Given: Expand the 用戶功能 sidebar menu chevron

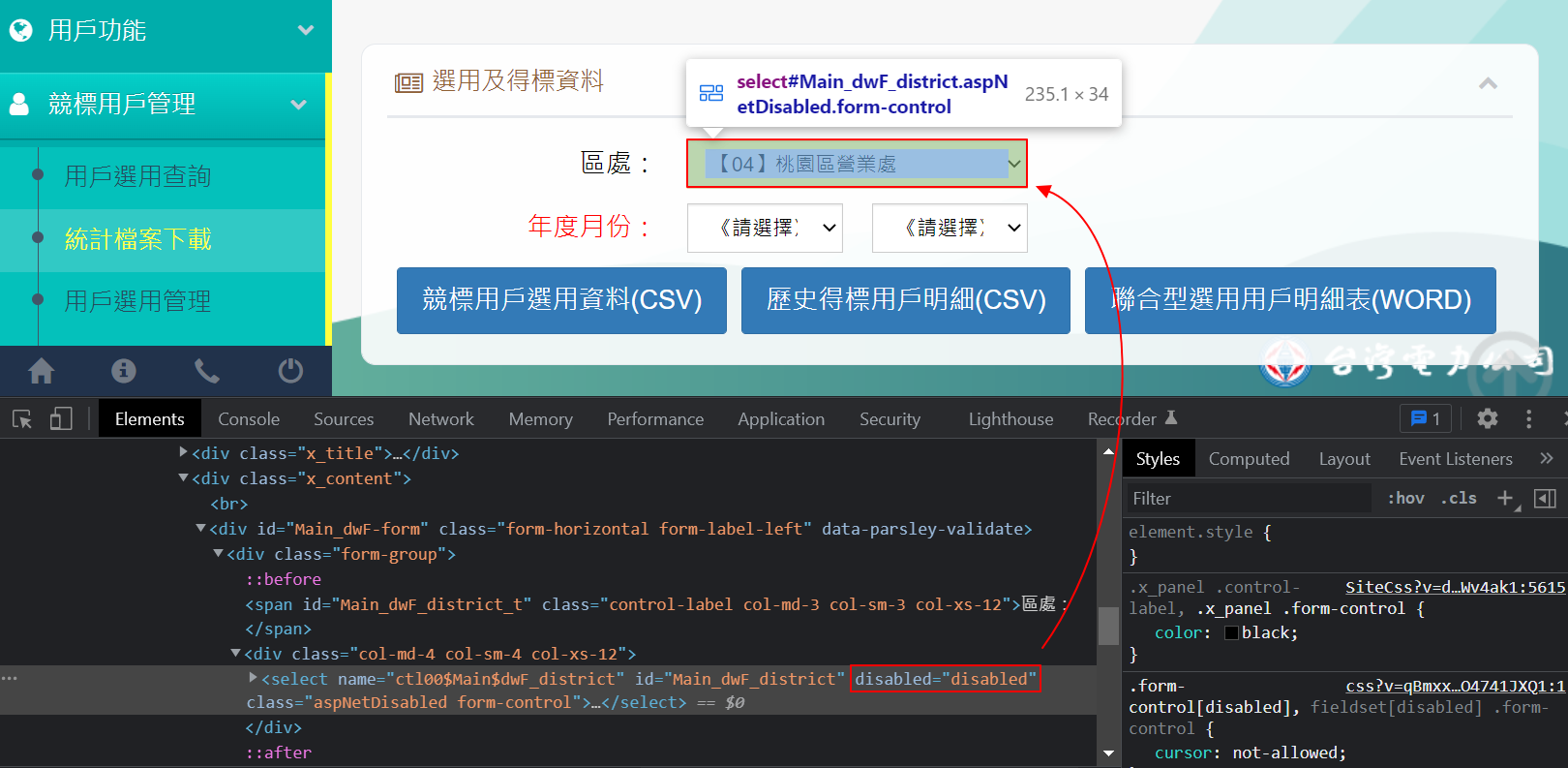Looking at the screenshot, I should click(306, 30).
